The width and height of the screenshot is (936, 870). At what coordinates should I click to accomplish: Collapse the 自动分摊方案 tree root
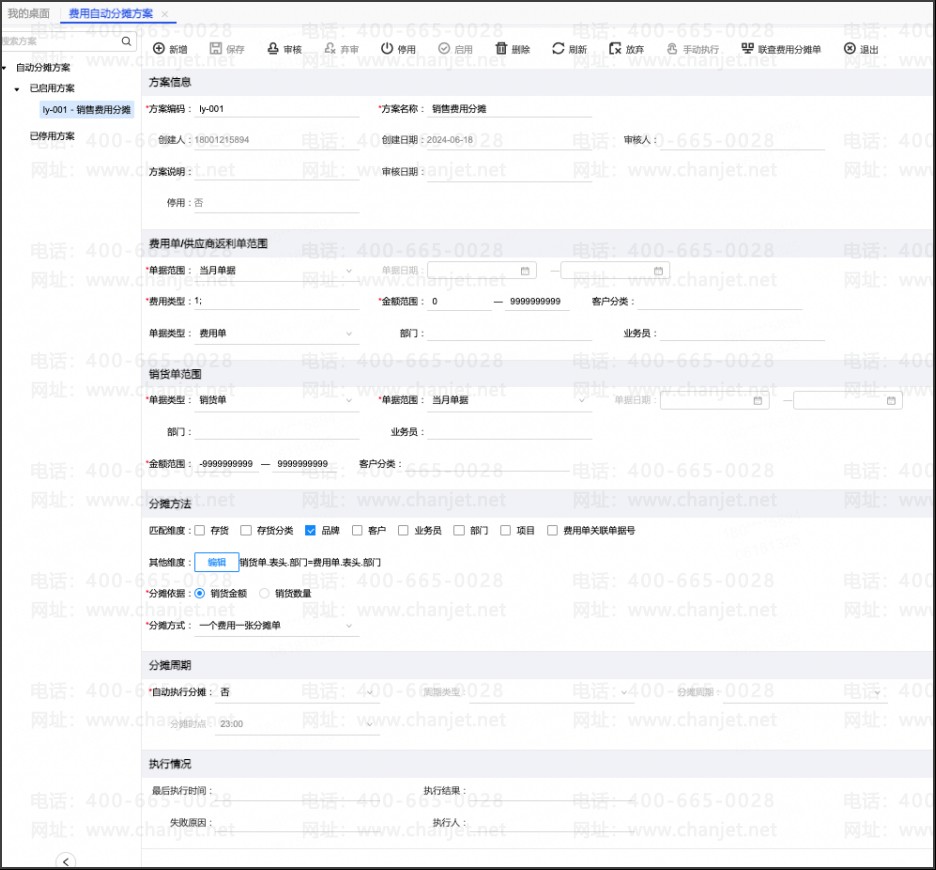4,68
